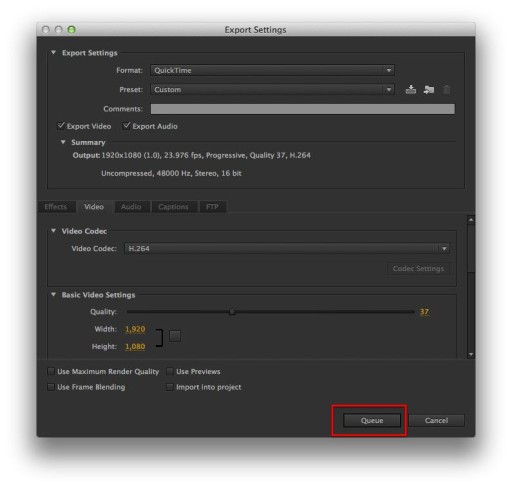
Task: Open the FTP tab
Action: (212, 207)
